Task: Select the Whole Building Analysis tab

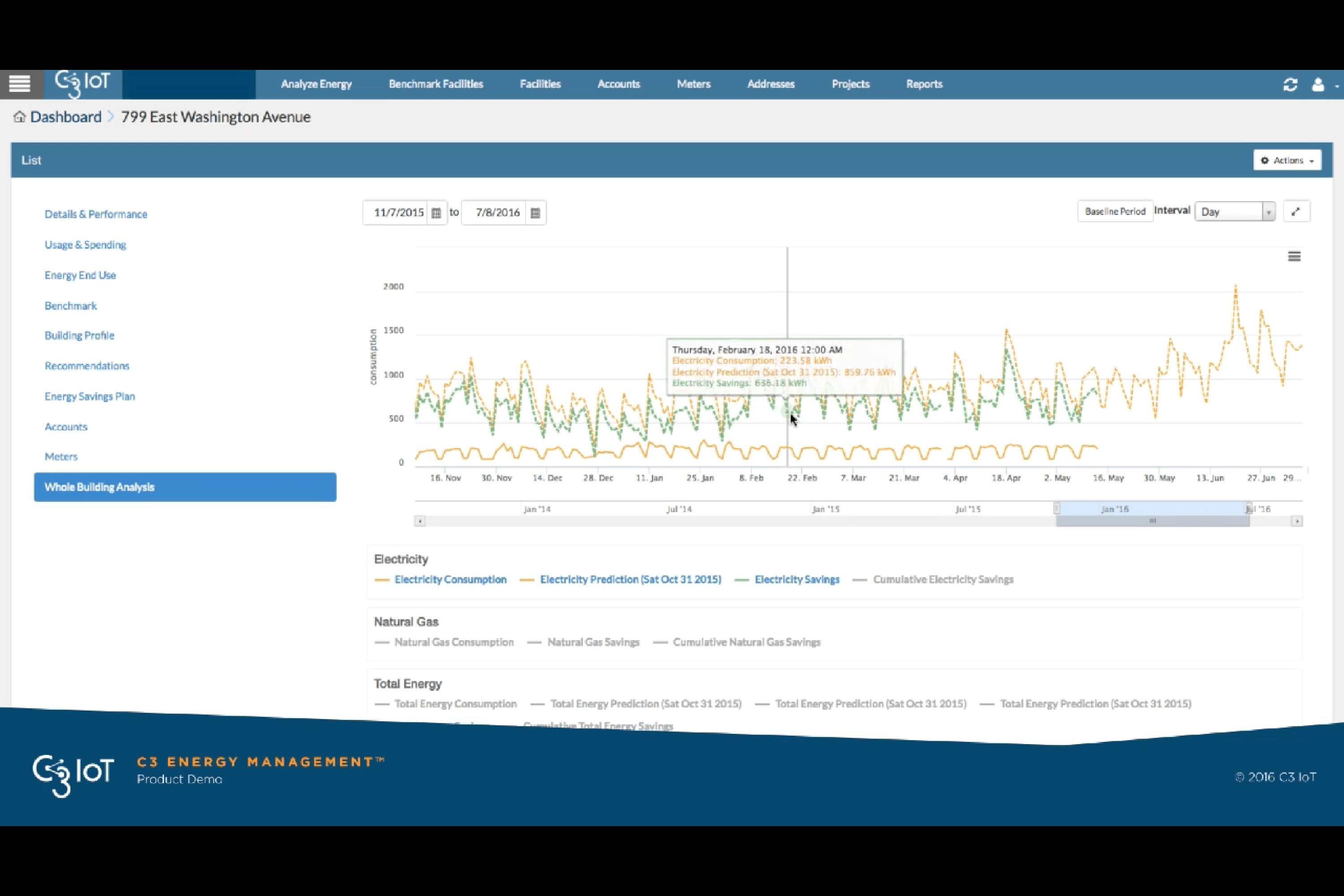Action: click(185, 487)
